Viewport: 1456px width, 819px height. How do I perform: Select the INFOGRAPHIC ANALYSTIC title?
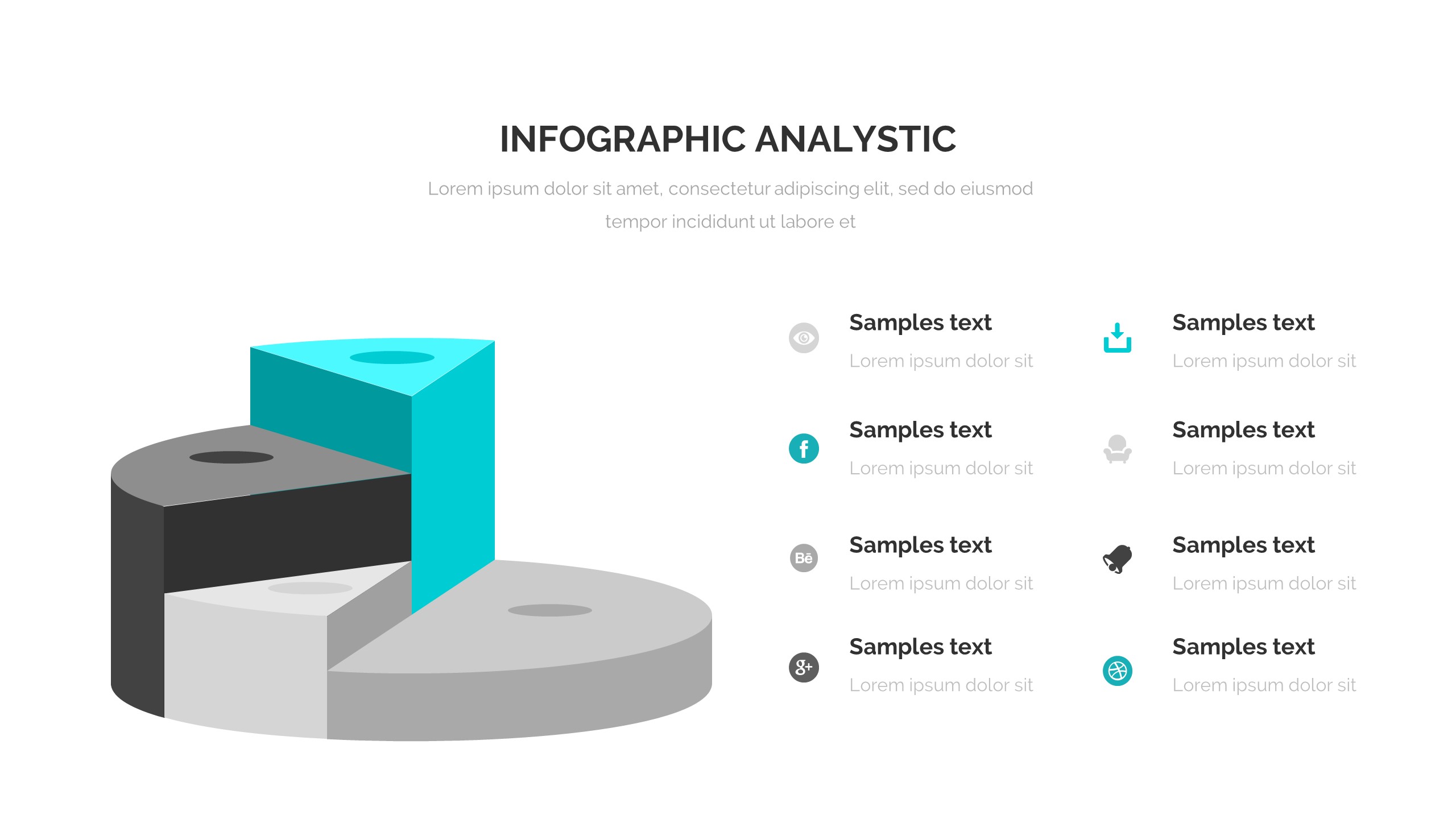(x=728, y=139)
